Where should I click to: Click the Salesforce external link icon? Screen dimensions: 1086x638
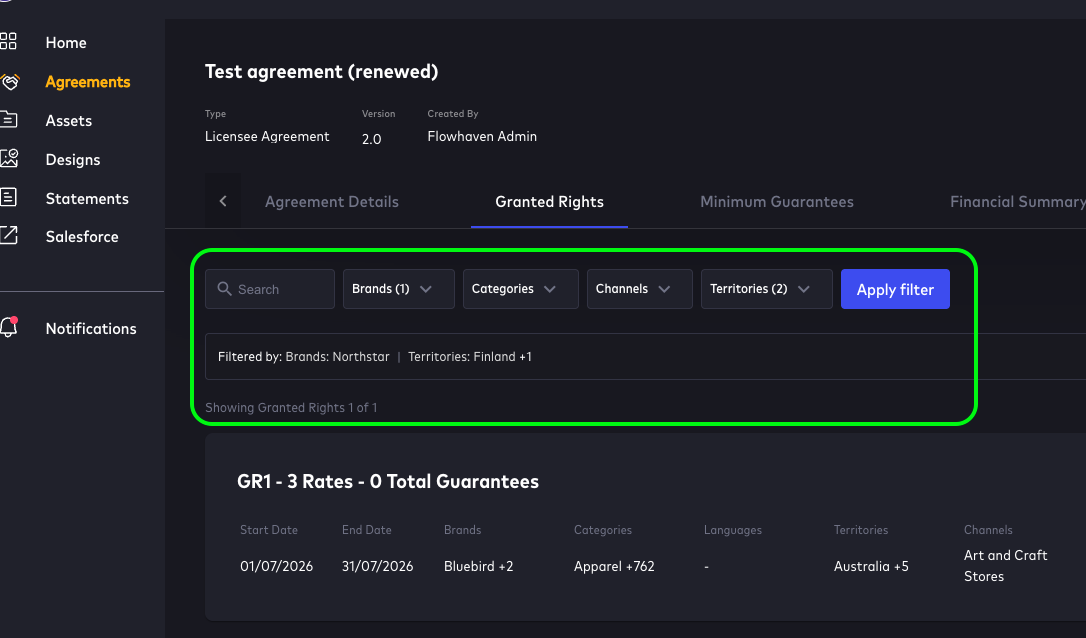click(8, 236)
